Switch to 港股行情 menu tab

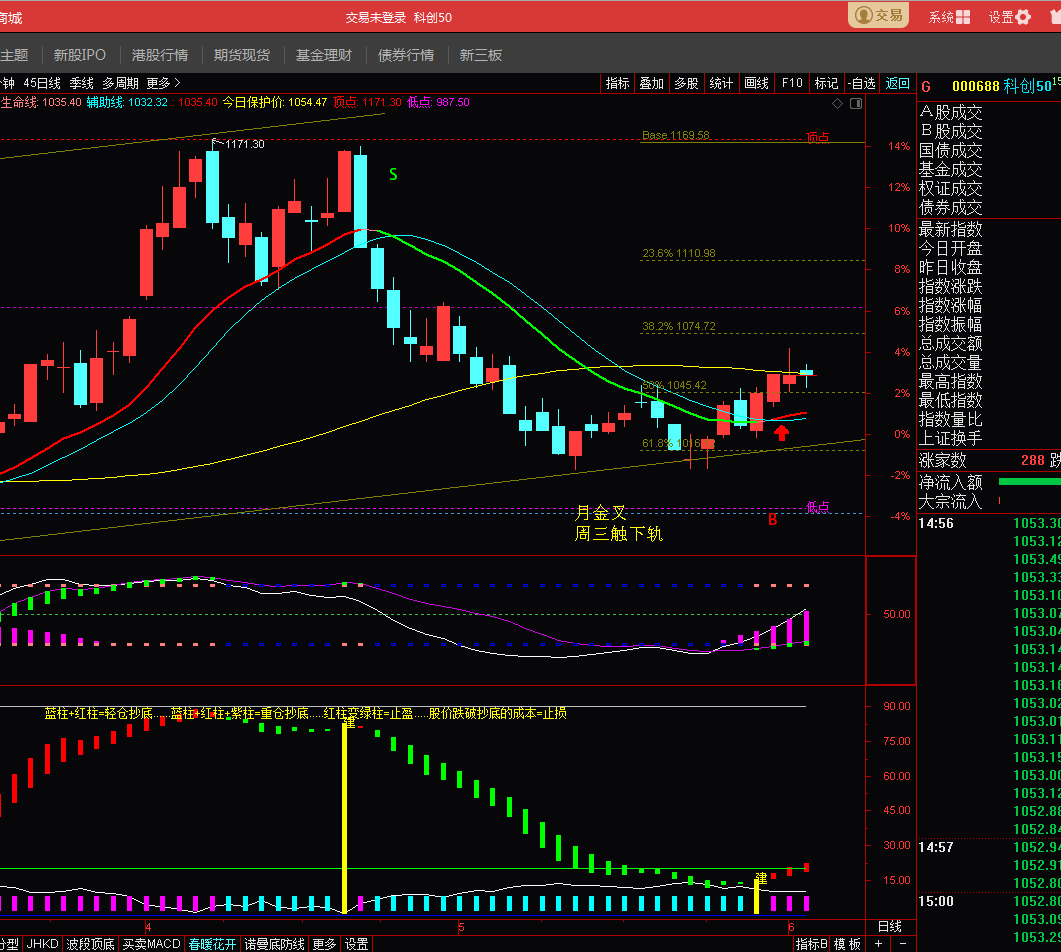160,55
